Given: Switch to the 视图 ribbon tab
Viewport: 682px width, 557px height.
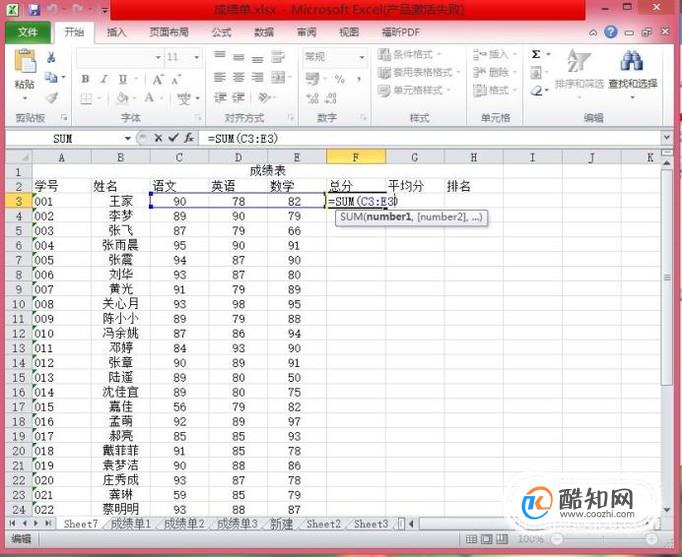Looking at the screenshot, I should [349, 32].
